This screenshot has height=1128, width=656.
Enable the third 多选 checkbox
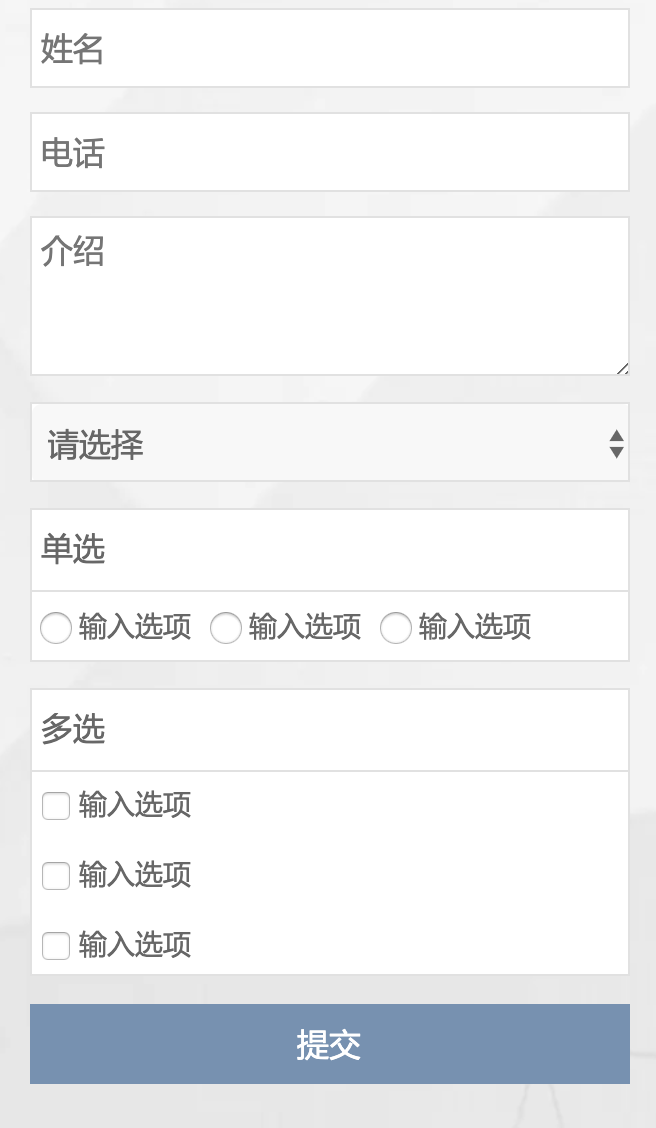56,946
